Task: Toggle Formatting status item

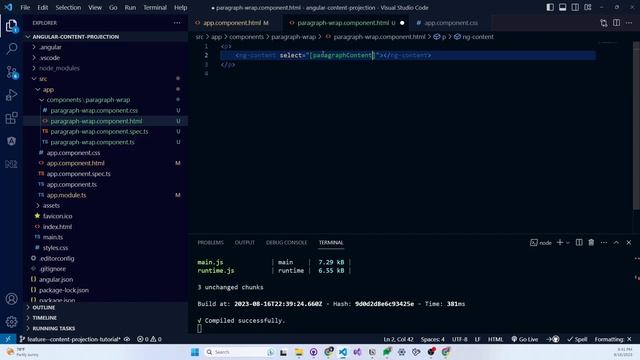Action: click(613, 339)
